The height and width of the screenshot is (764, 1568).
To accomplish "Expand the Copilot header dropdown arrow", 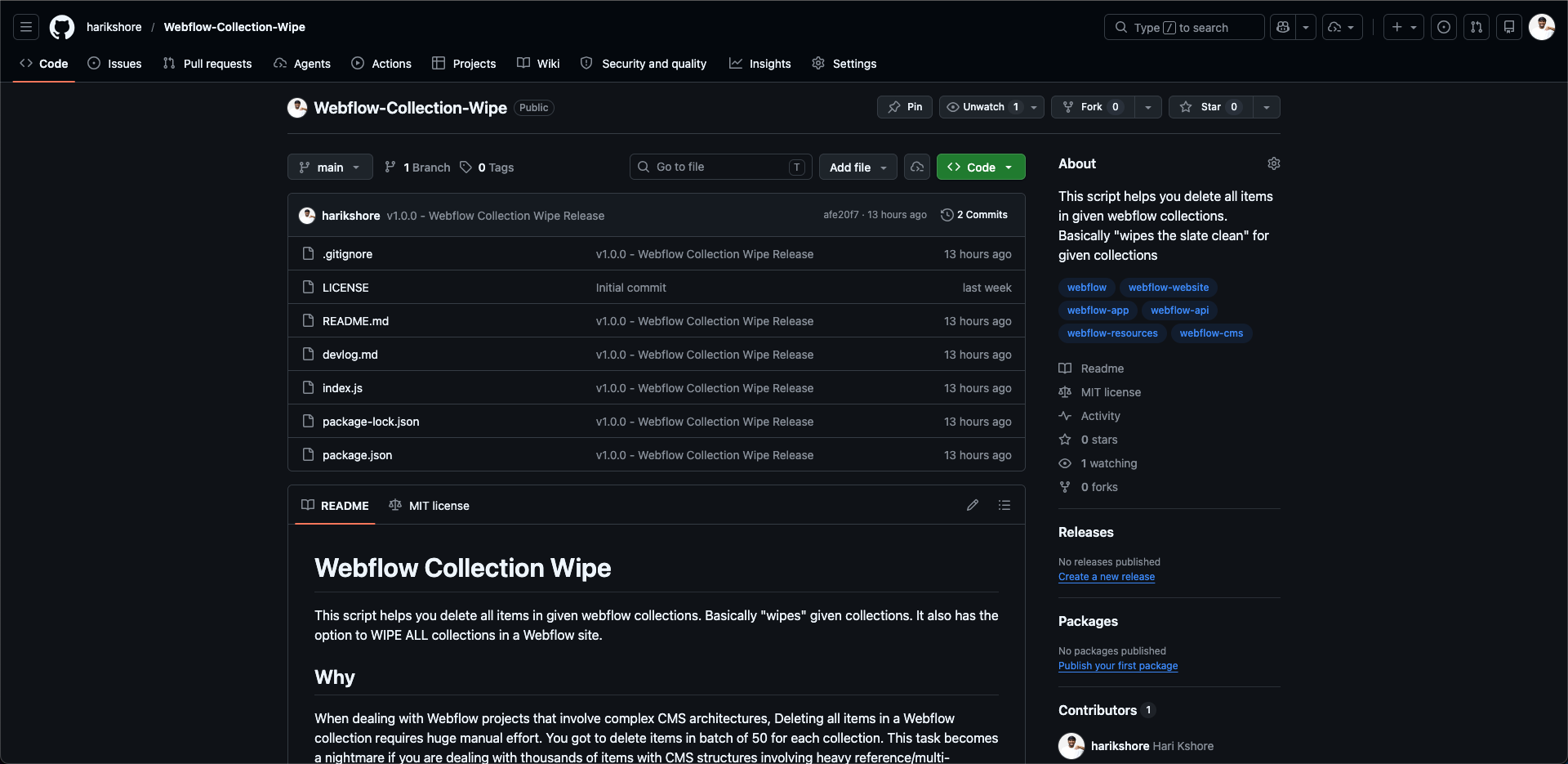I will pyautogui.click(x=1306, y=27).
